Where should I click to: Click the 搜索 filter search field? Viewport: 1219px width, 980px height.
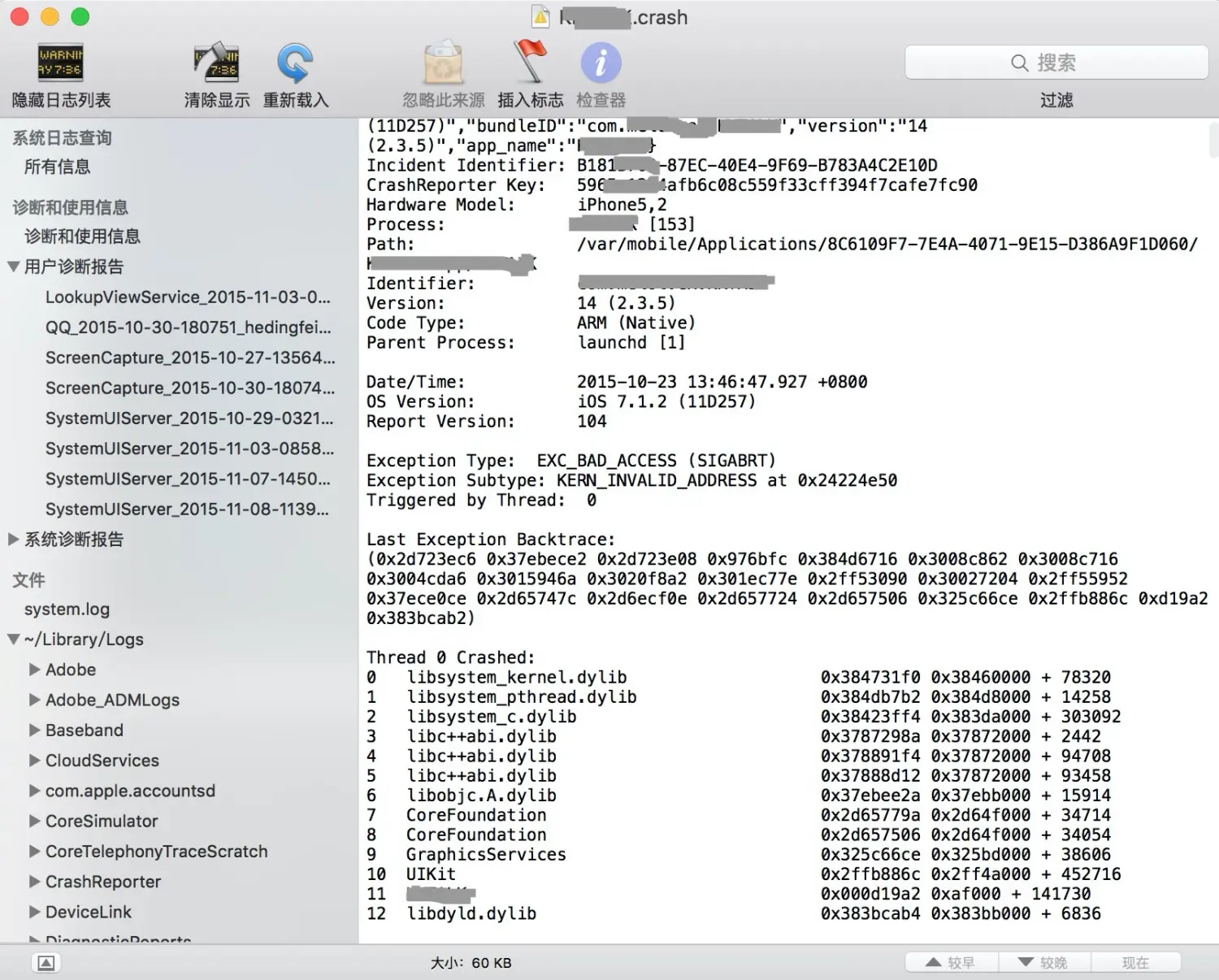coord(1056,63)
